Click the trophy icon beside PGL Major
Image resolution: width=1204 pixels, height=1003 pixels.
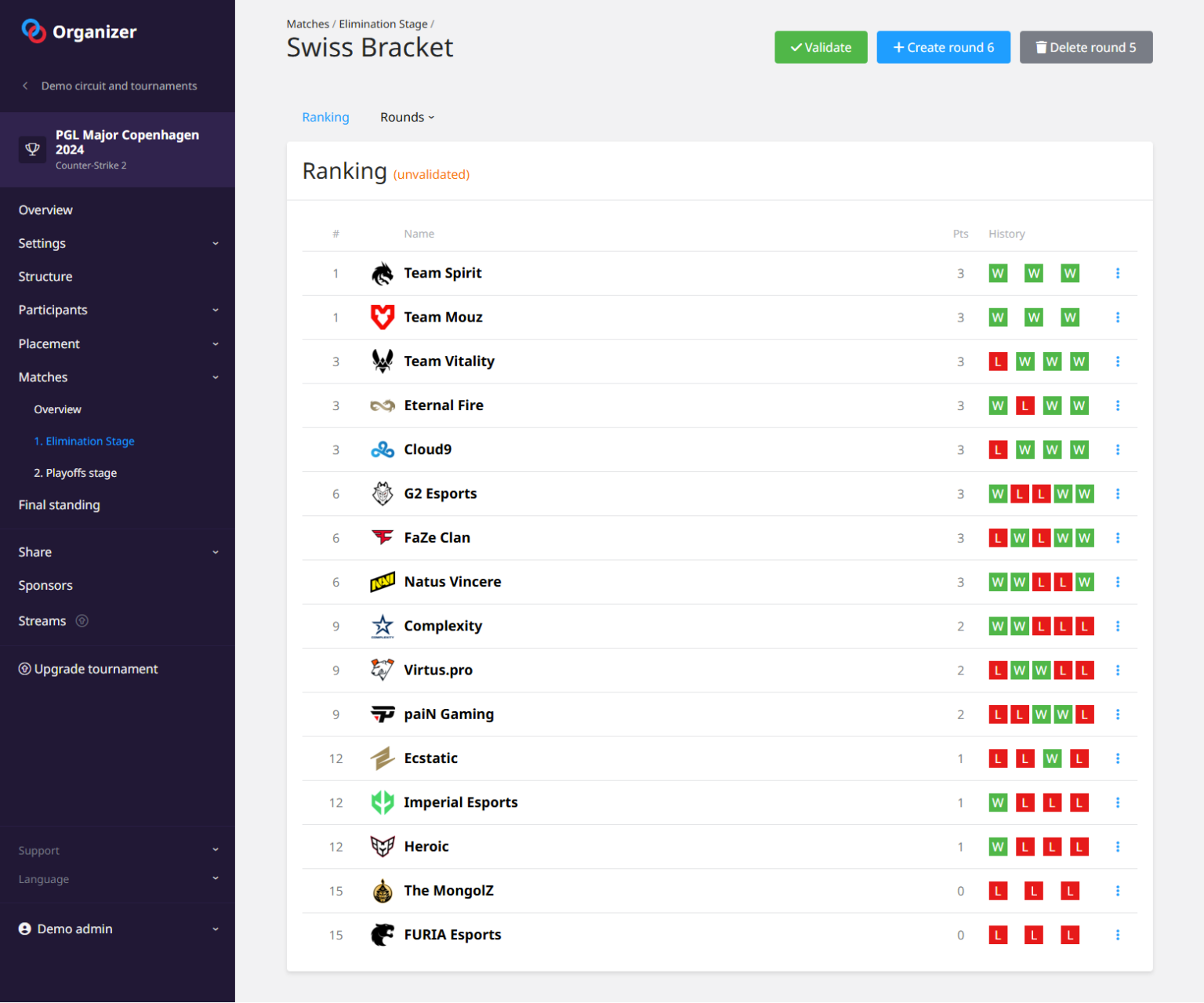tap(33, 149)
